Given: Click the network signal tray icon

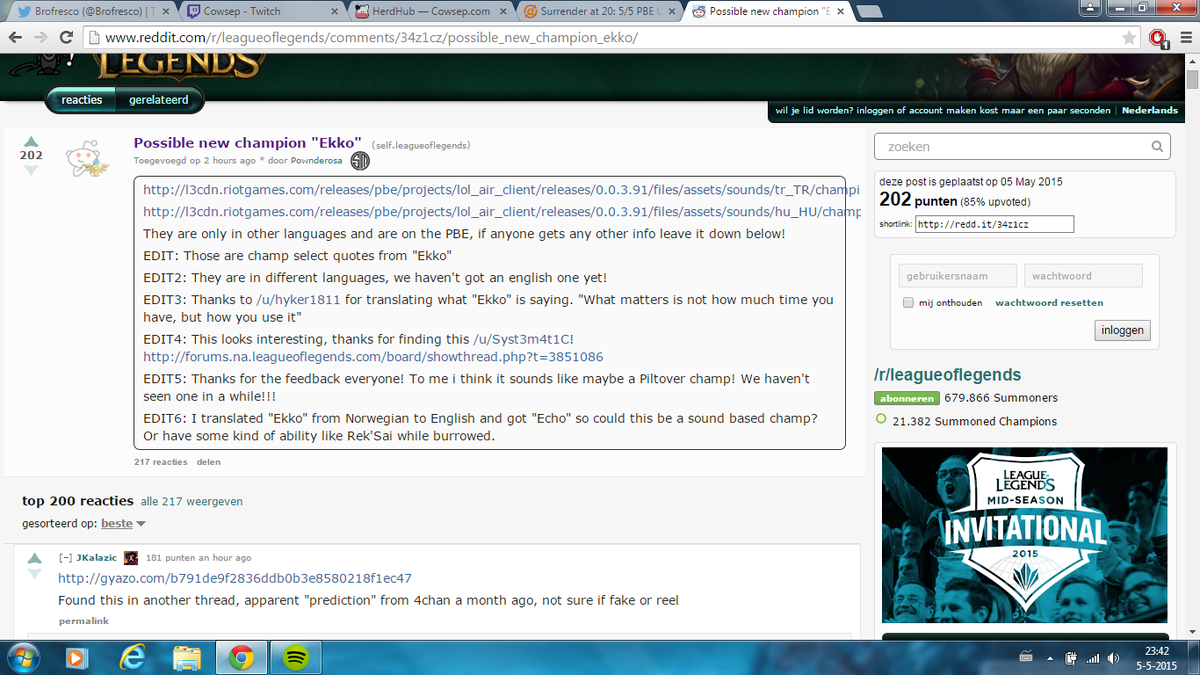Looking at the screenshot, I should pyautogui.click(x=1092, y=658).
